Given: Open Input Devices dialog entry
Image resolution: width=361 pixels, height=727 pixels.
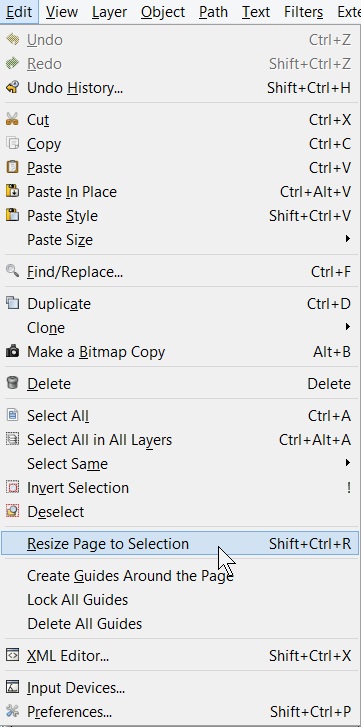Looking at the screenshot, I should (180, 688).
